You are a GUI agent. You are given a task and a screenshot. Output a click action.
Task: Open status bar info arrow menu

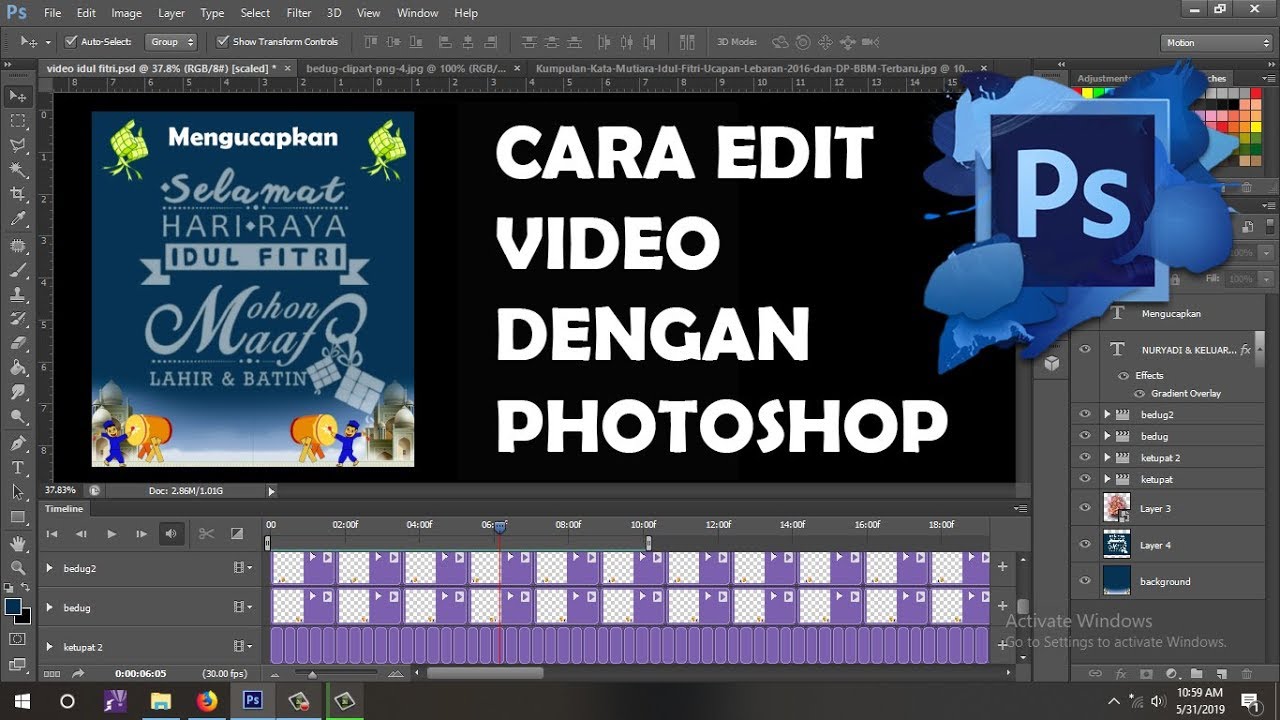[271, 491]
